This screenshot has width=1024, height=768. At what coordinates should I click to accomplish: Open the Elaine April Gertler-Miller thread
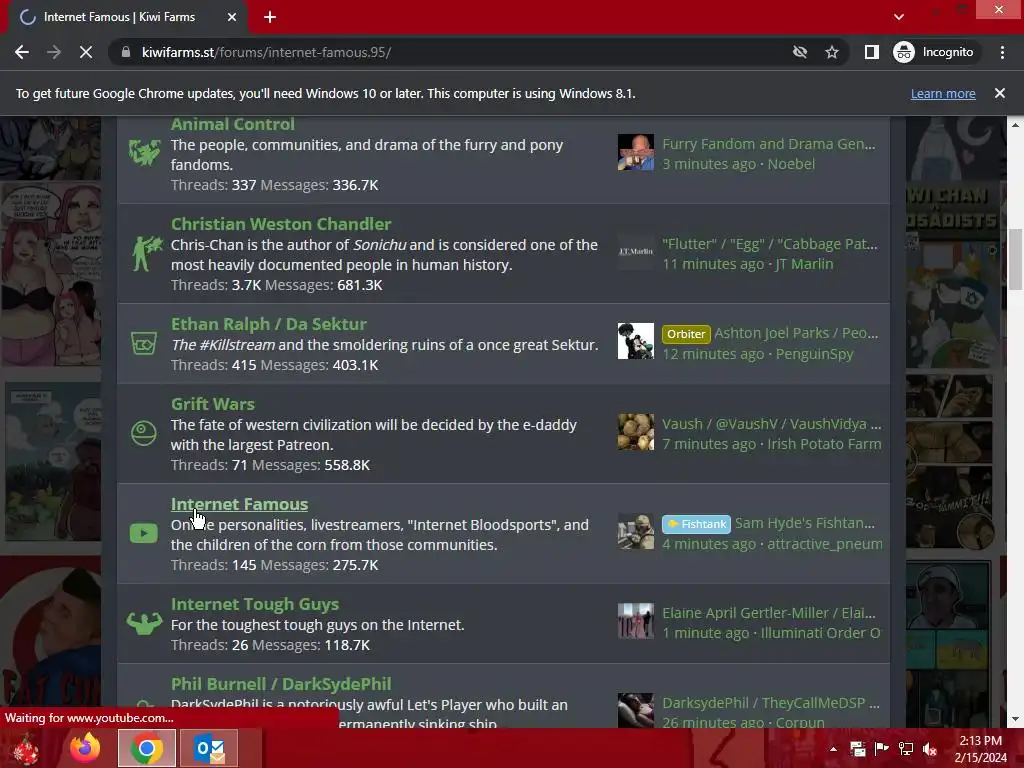[769, 613]
